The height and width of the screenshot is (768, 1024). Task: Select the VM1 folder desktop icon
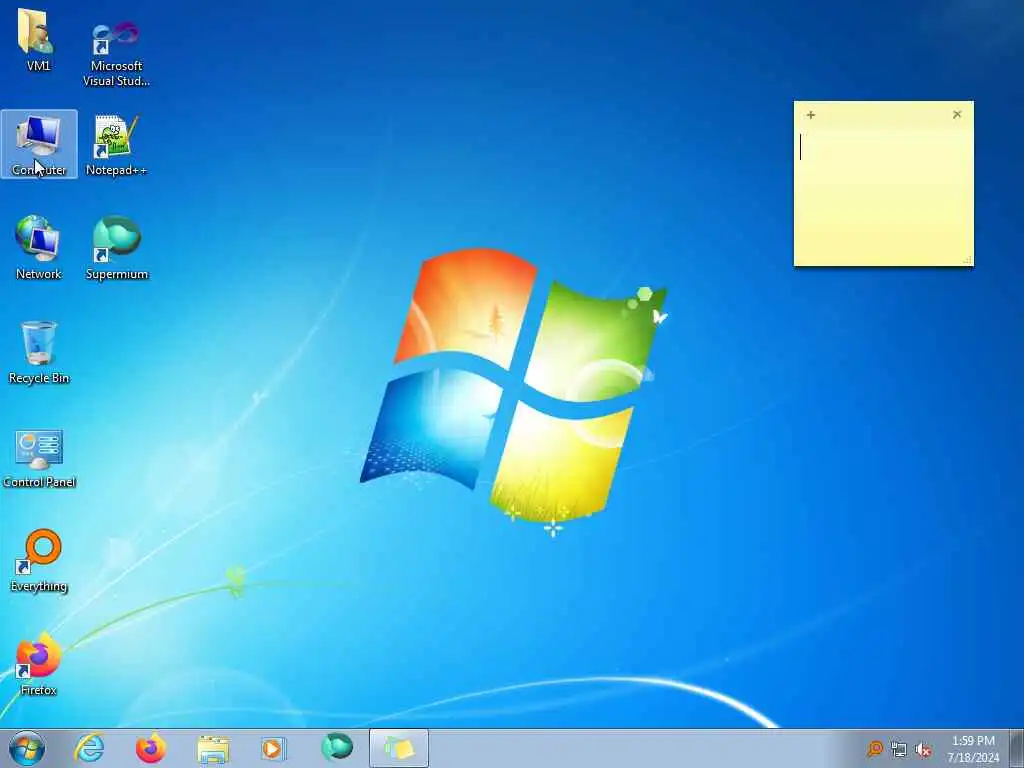click(x=38, y=40)
